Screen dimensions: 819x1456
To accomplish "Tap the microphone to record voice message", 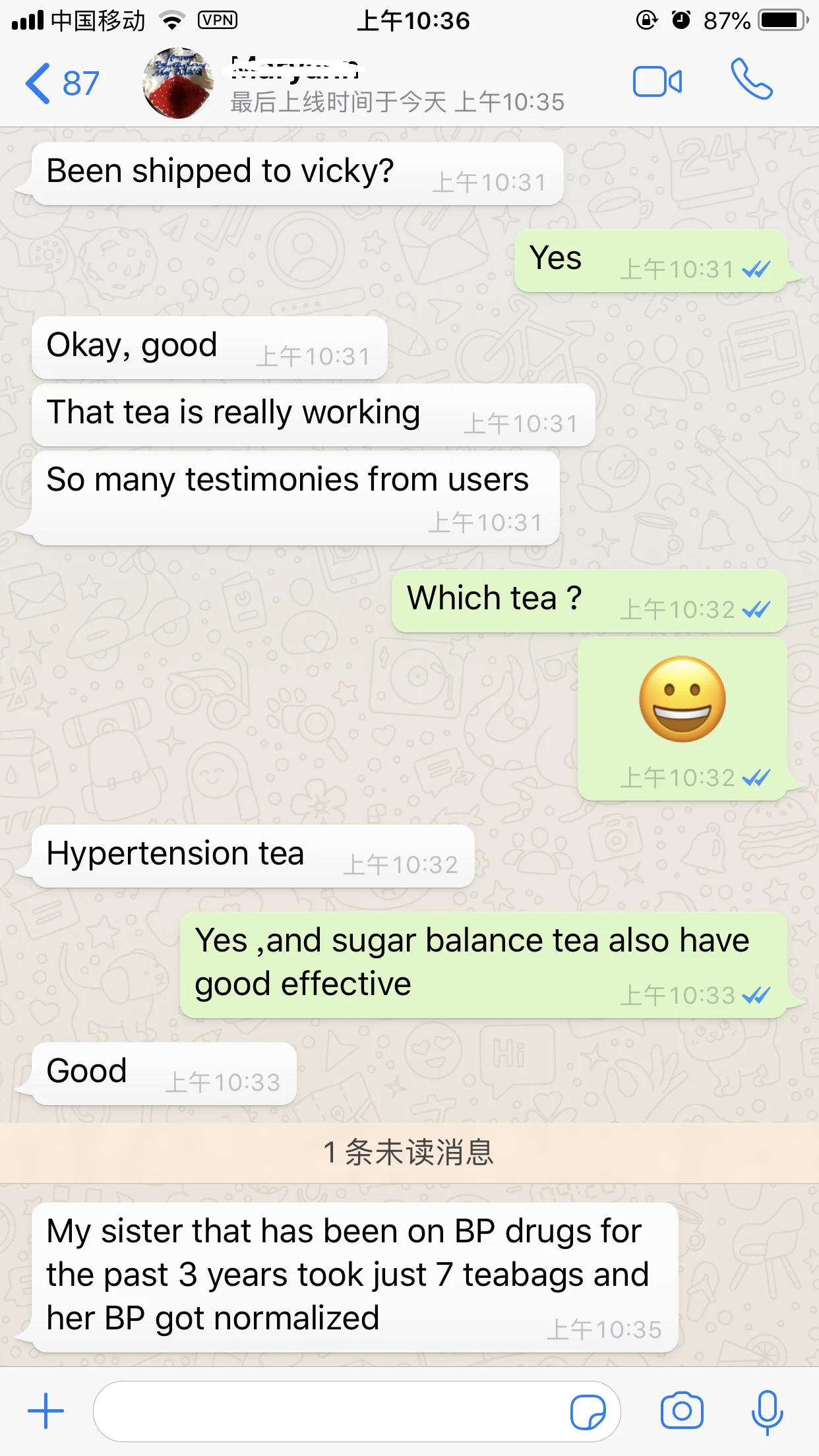I will pyautogui.click(x=767, y=1412).
